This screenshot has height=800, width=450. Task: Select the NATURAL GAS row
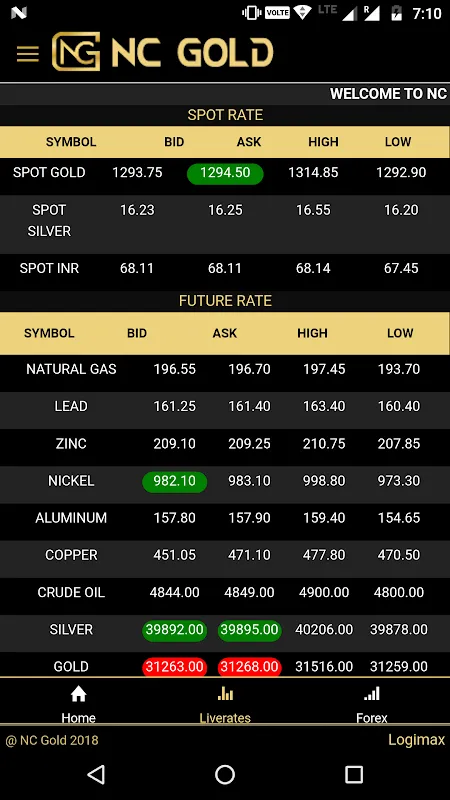click(x=225, y=369)
